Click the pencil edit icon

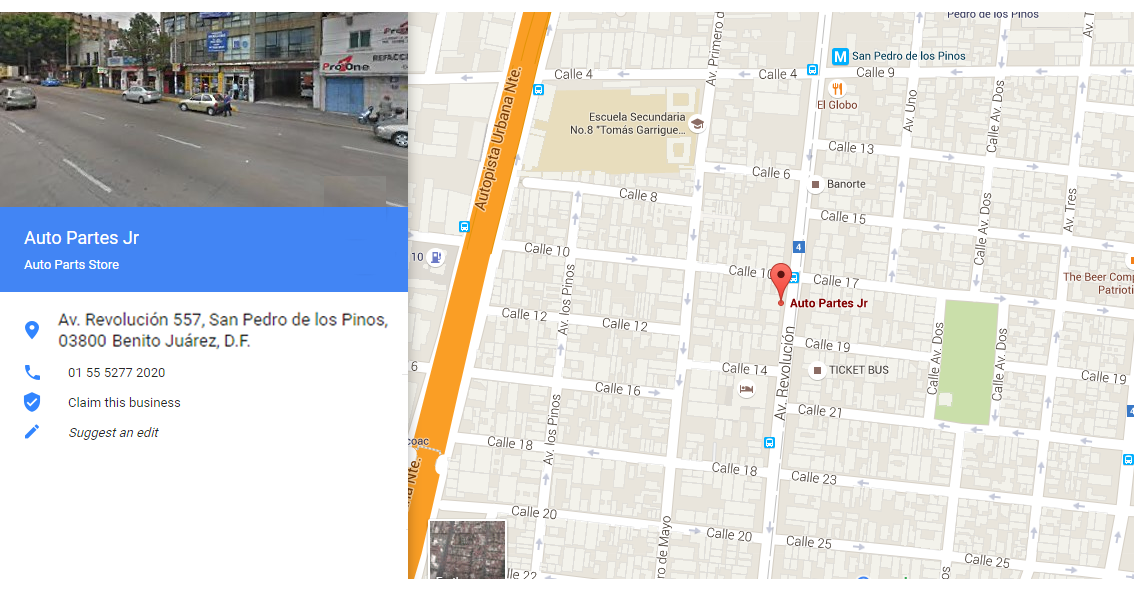[32, 432]
